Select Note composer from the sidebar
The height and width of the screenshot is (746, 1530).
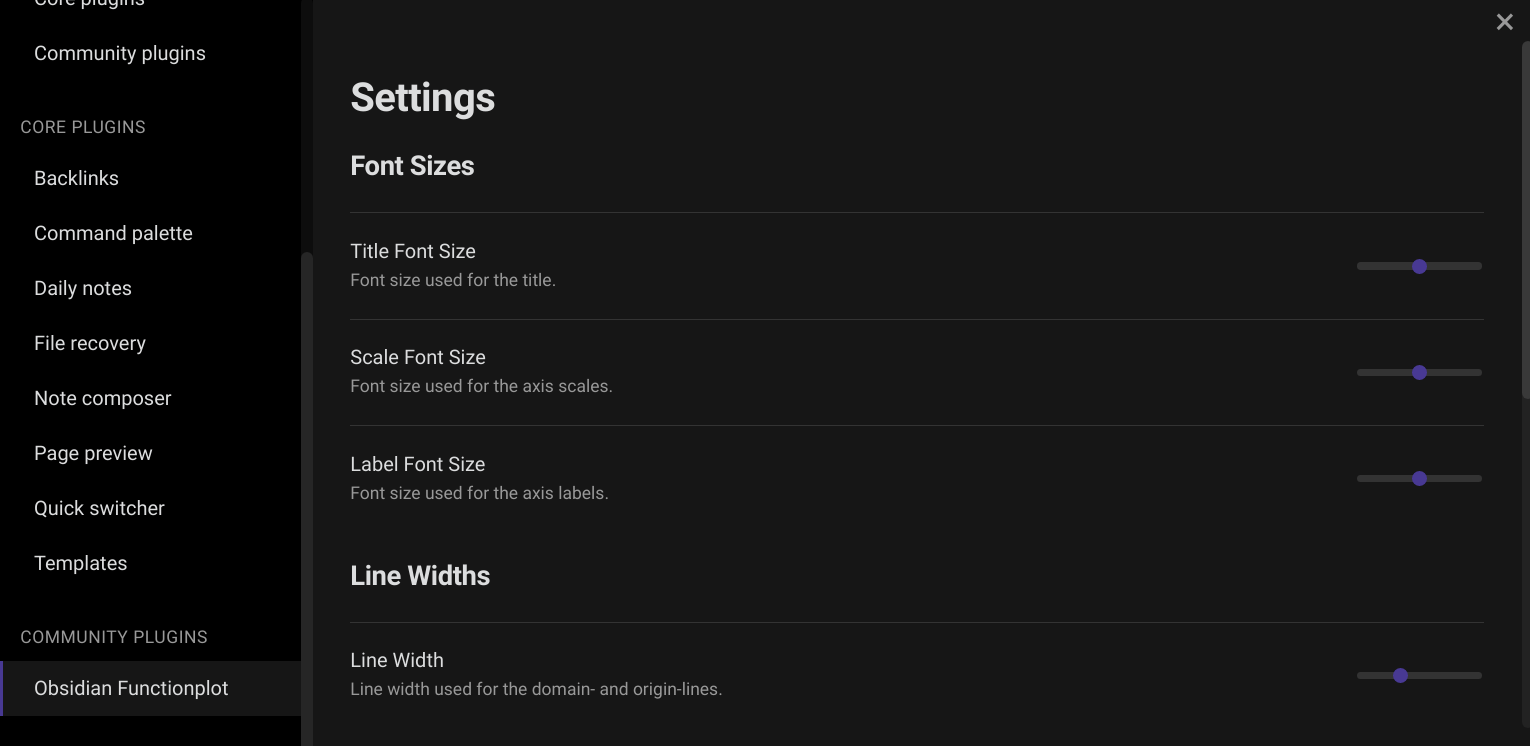click(102, 397)
